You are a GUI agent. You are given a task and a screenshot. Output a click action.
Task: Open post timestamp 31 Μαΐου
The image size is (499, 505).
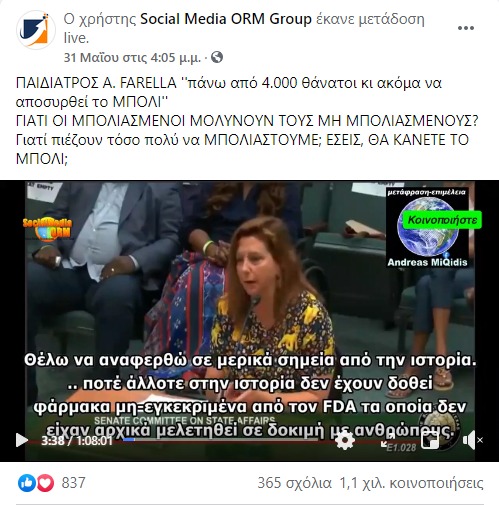click(132, 58)
